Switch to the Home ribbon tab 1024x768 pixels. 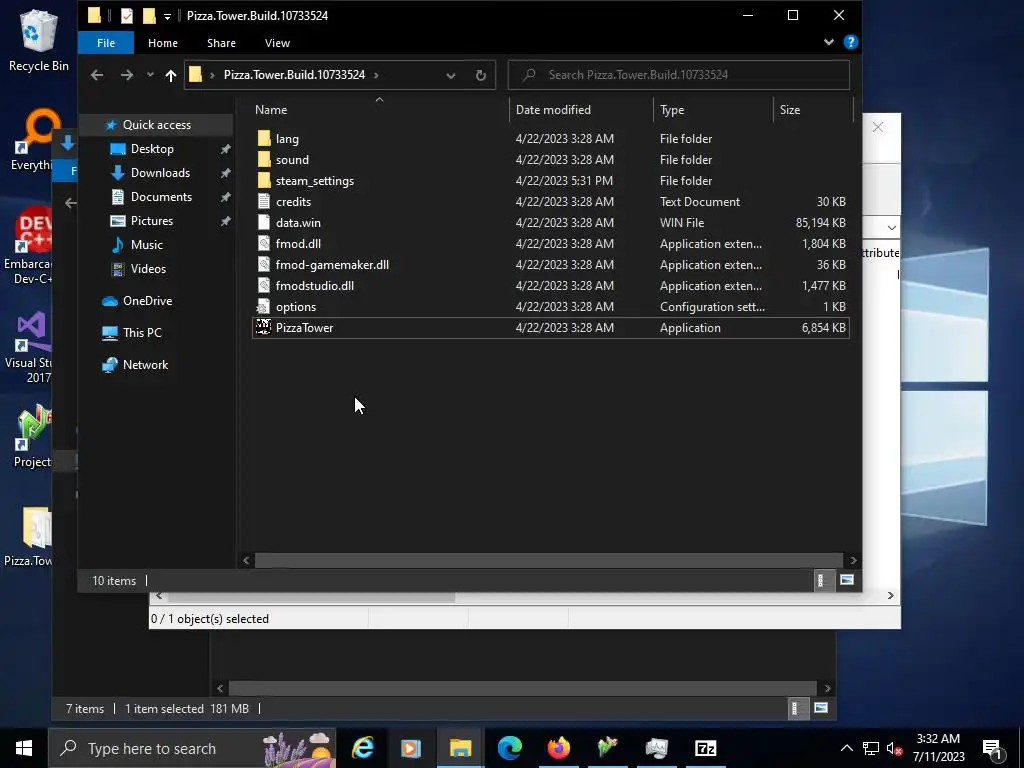click(163, 43)
